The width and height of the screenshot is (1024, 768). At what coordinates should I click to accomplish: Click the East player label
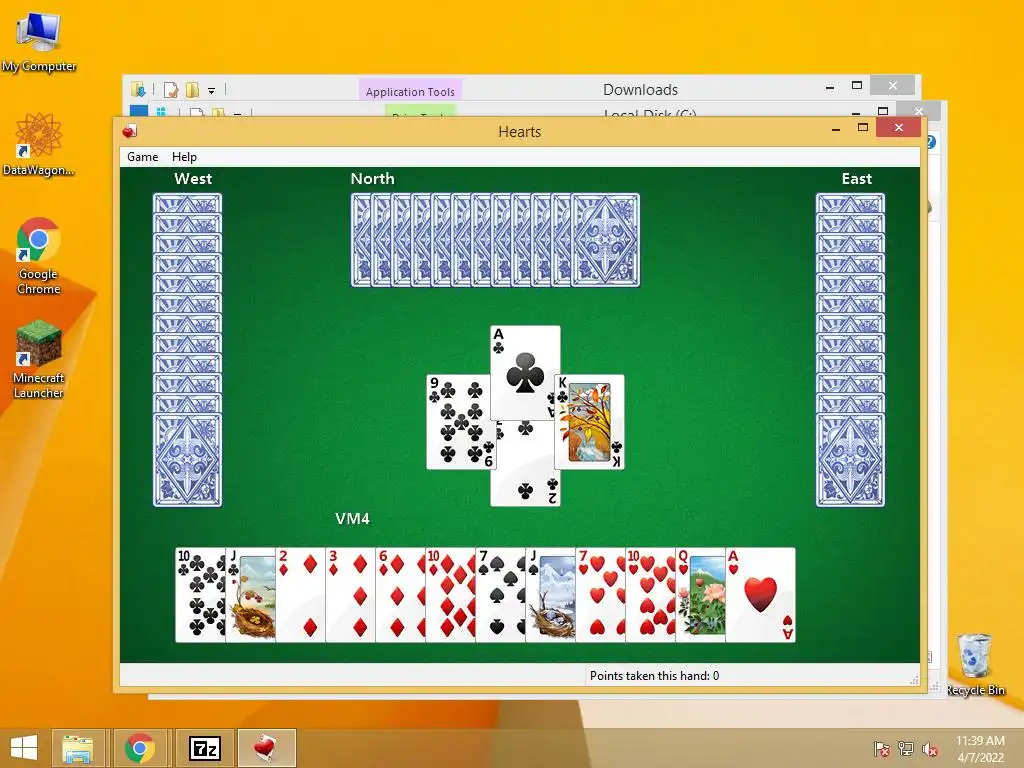point(856,178)
